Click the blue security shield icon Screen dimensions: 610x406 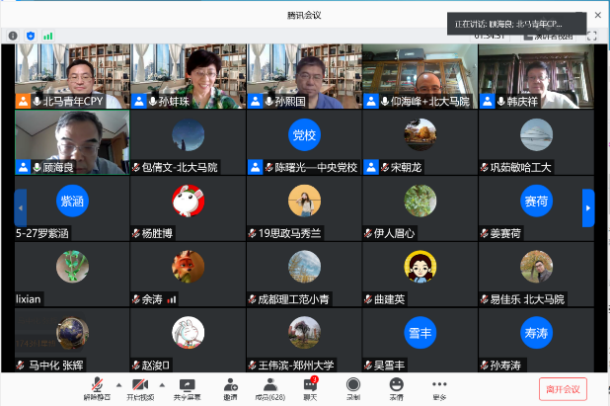click(x=30, y=35)
